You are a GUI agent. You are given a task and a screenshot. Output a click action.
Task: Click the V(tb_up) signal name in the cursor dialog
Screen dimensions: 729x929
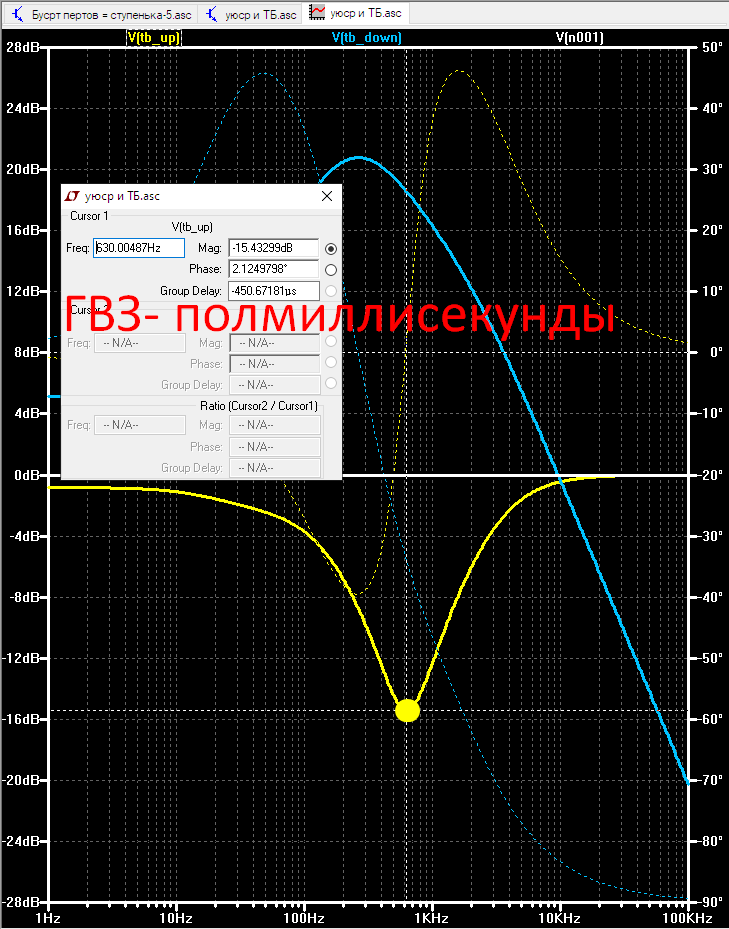click(192, 227)
